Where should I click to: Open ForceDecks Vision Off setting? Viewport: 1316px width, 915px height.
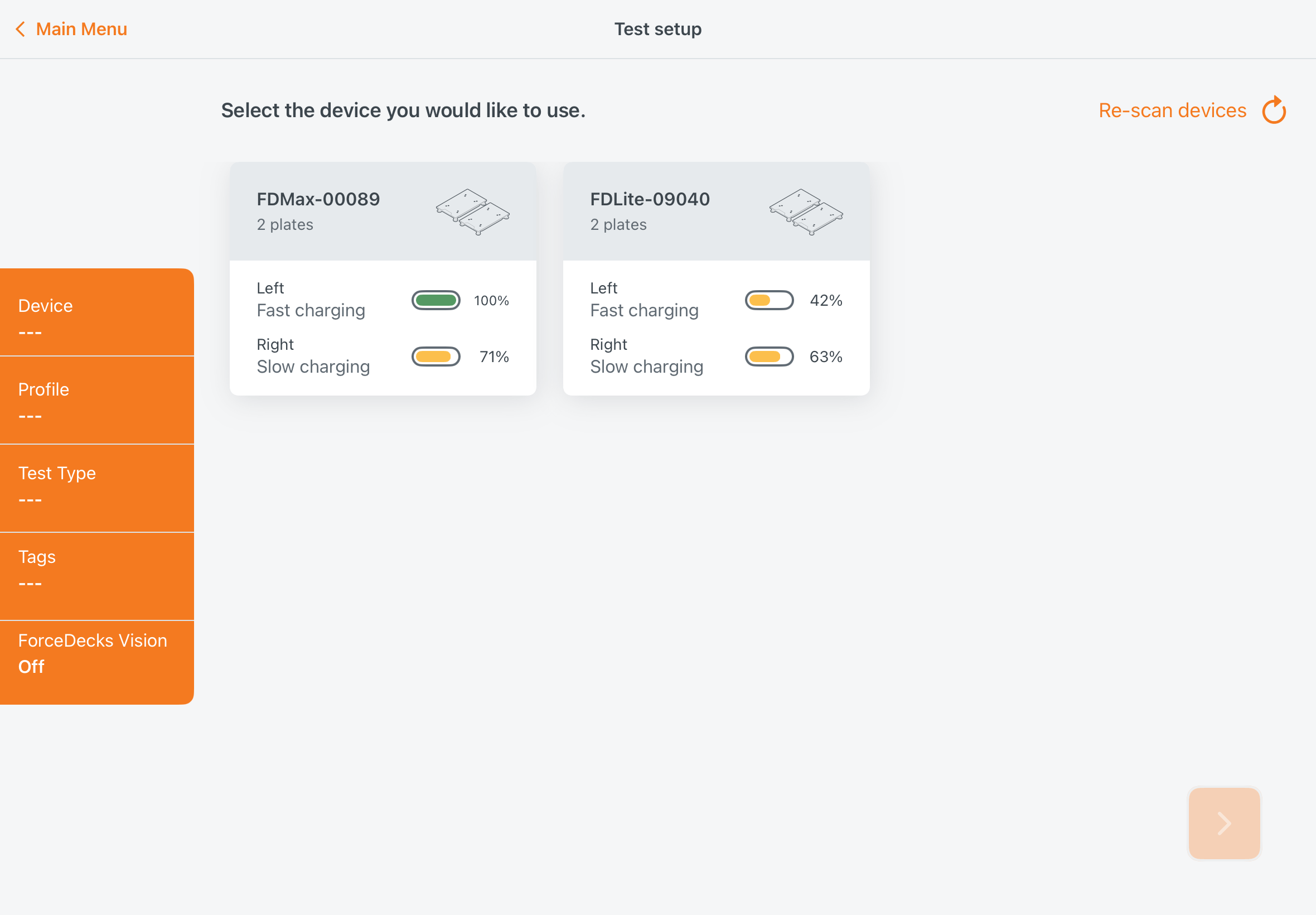pyautogui.click(x=97, y=663)
